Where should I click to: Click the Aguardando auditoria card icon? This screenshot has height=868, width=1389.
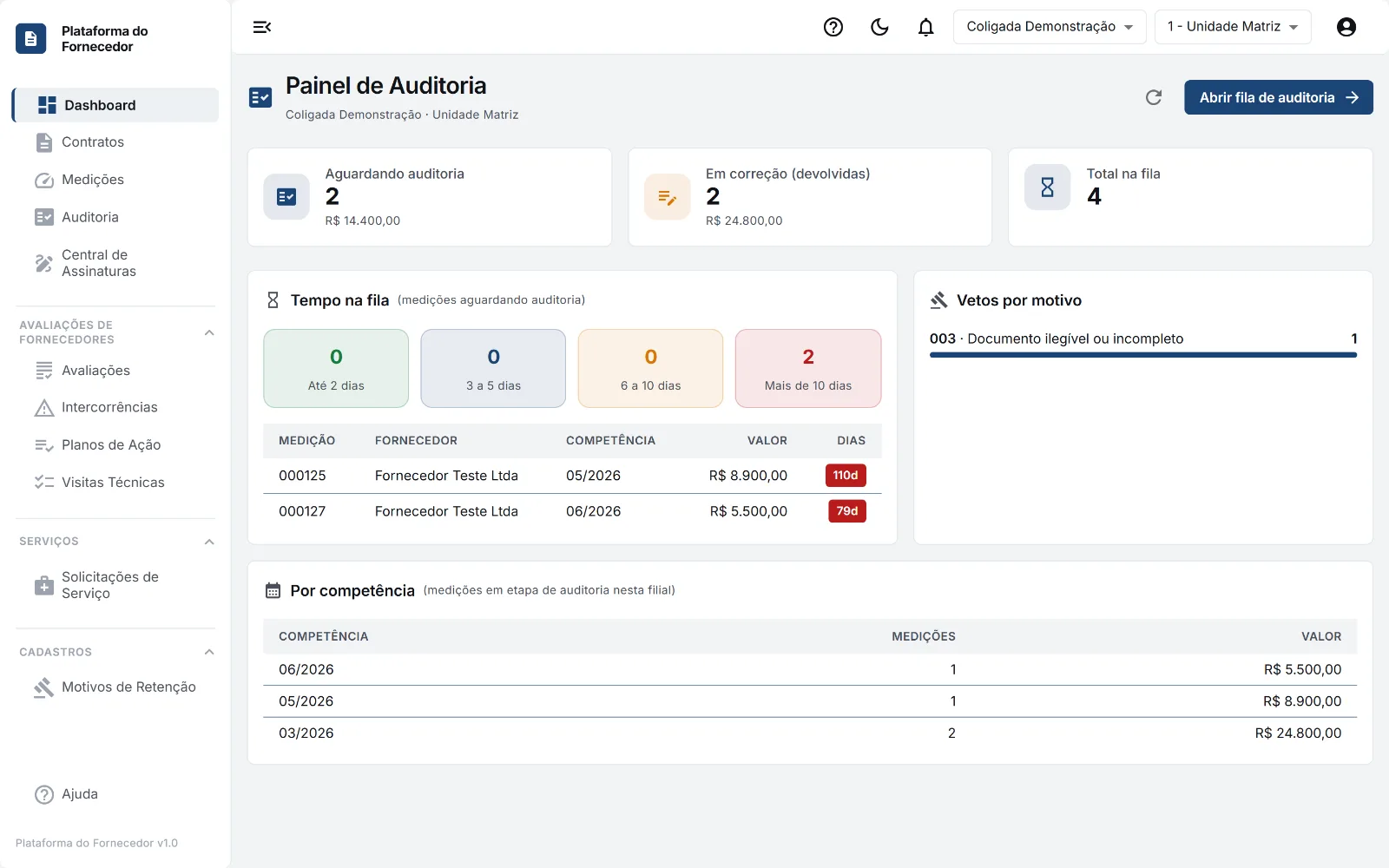pyautogui.click(x=286, y=197)
